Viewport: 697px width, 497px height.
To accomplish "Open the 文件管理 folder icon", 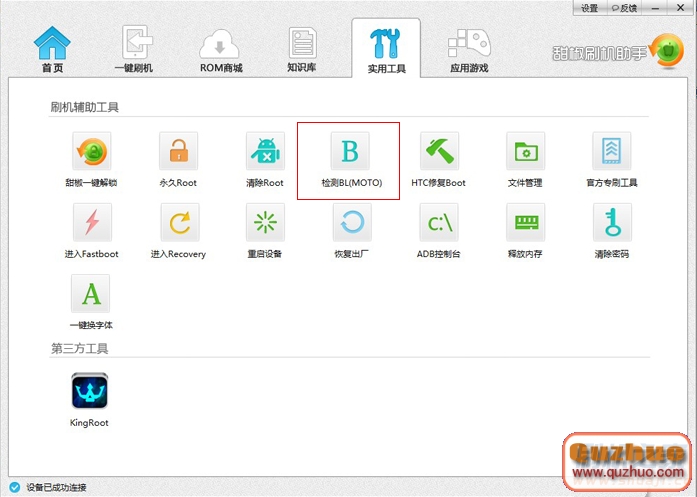I will pos(525,151).
